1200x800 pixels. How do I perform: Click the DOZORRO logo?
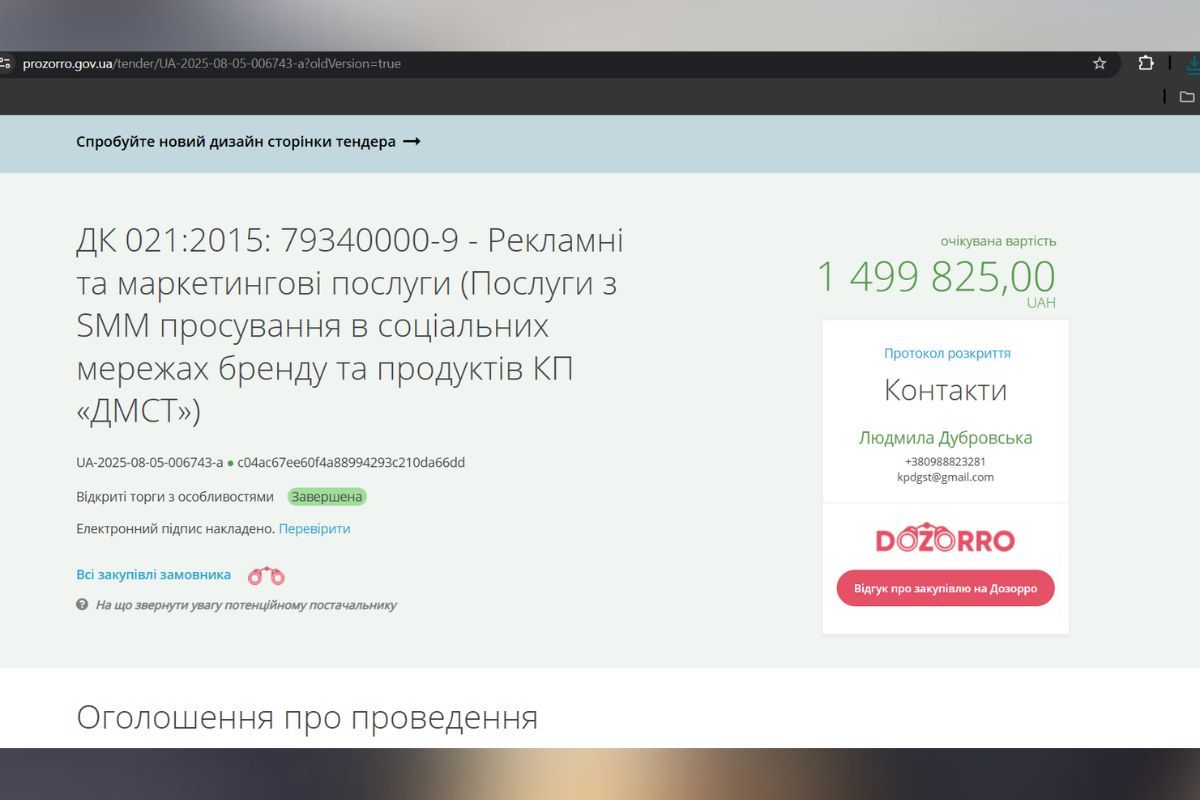[x=944, y=537]
